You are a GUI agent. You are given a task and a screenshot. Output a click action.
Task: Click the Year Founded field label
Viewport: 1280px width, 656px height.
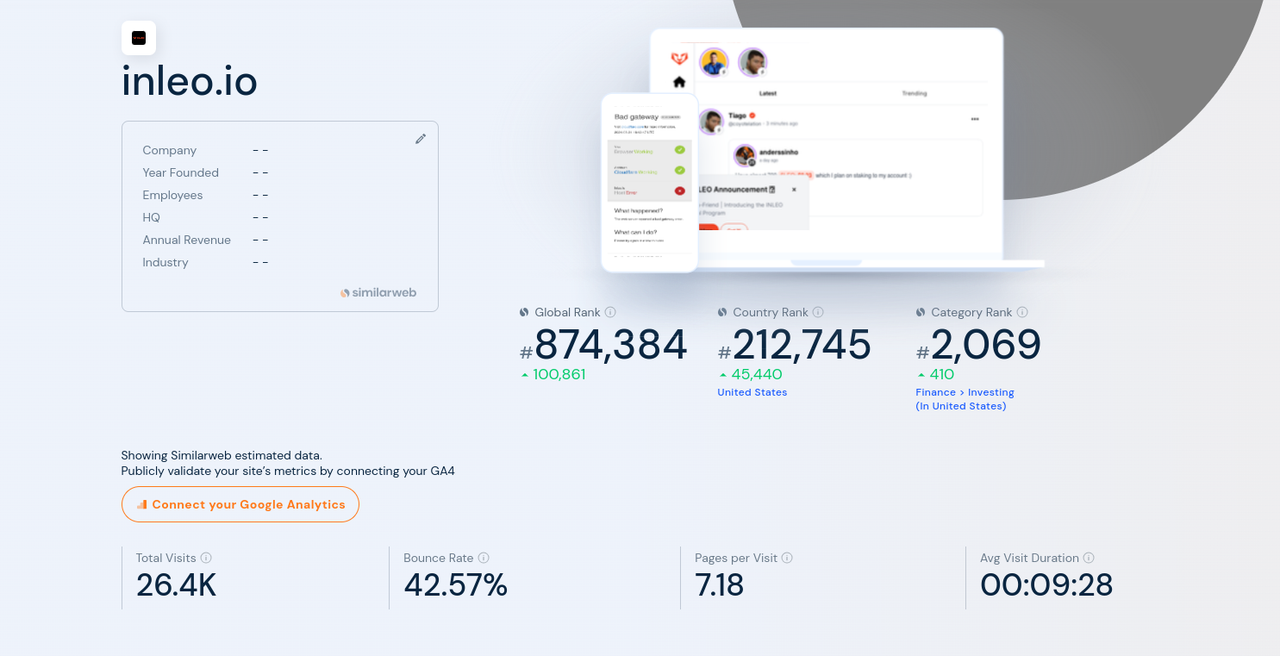(180, 172)
